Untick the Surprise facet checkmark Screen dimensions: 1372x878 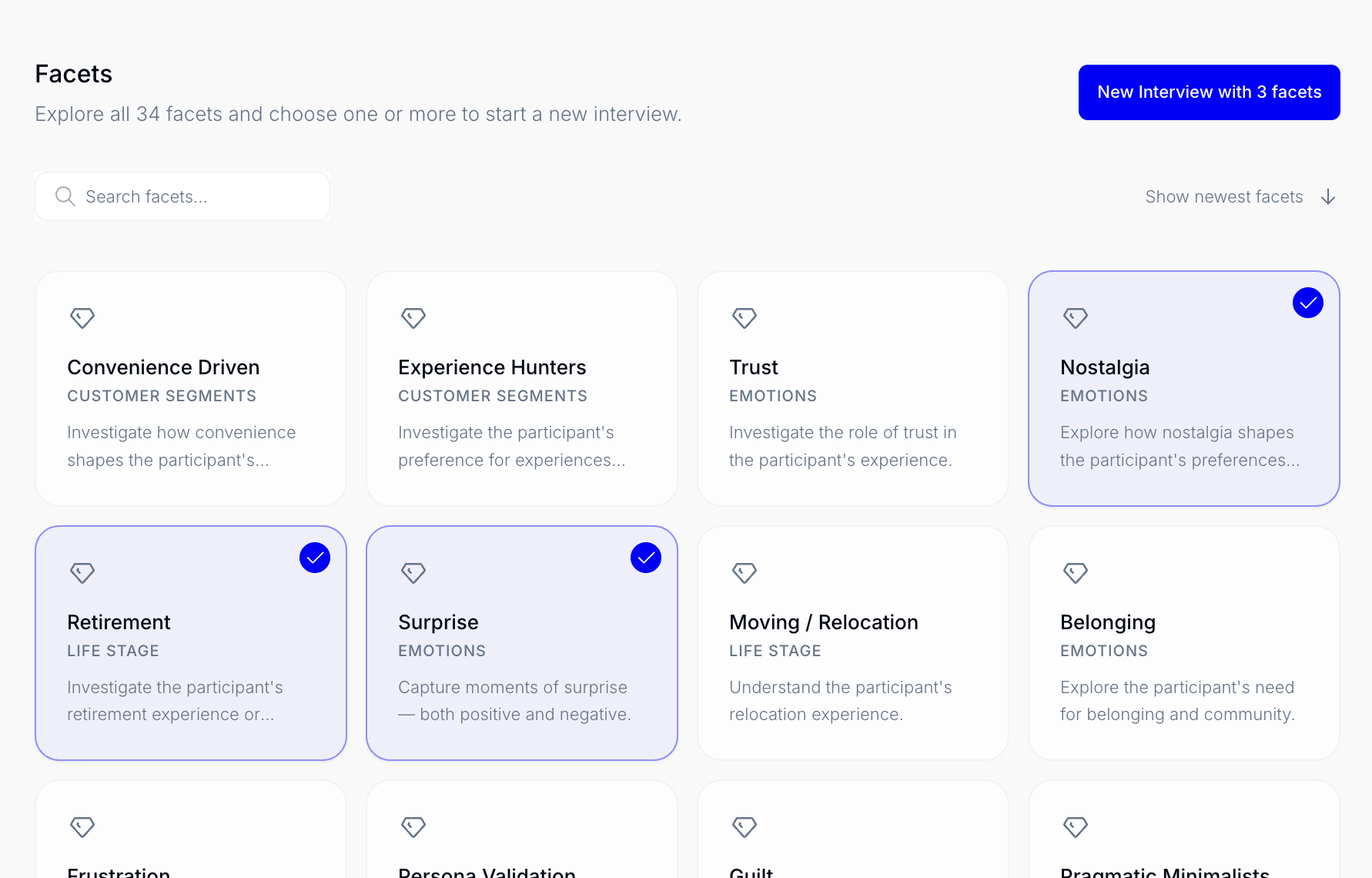coord(646,558)
